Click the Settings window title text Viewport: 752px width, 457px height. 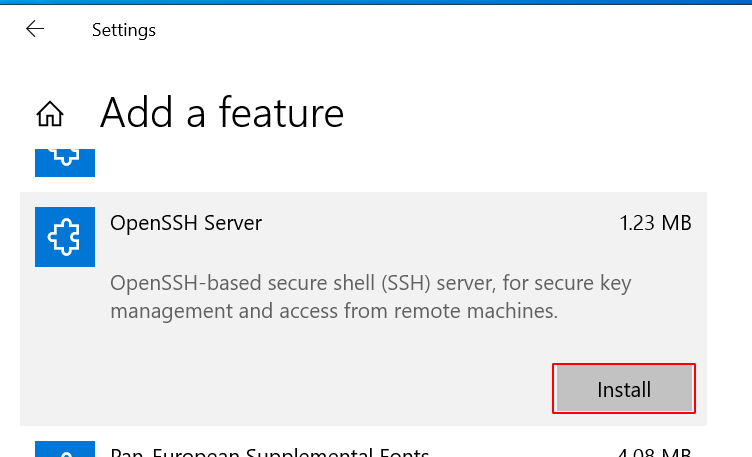(124, 30)
